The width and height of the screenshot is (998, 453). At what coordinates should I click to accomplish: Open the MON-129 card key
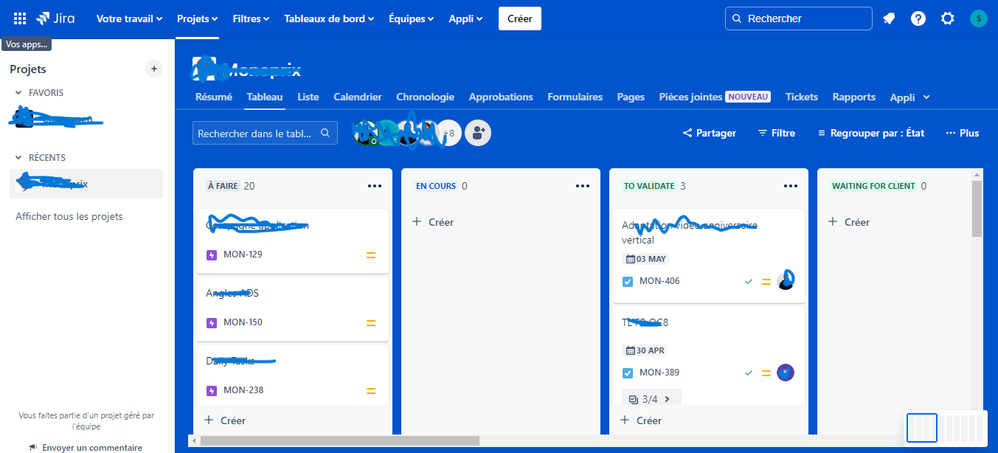(x=242, y=254)
